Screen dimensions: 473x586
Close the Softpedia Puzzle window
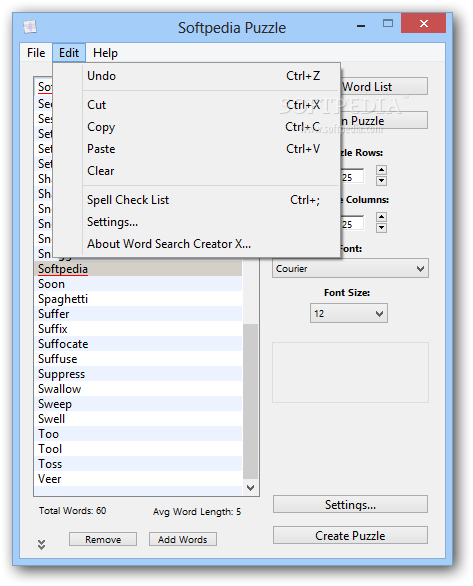click(x=423, y=24)
